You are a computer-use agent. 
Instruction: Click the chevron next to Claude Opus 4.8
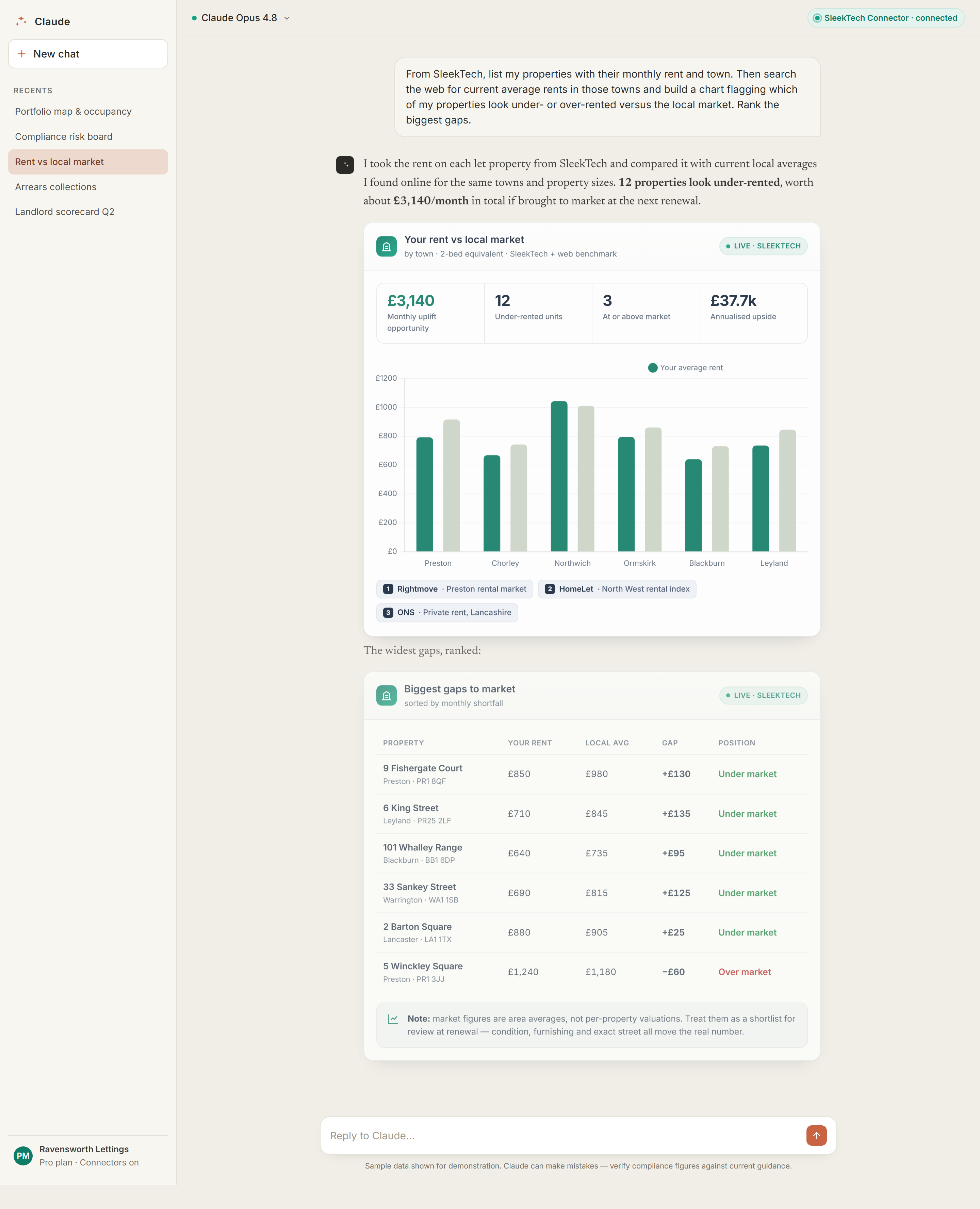(x=287, y=18)
